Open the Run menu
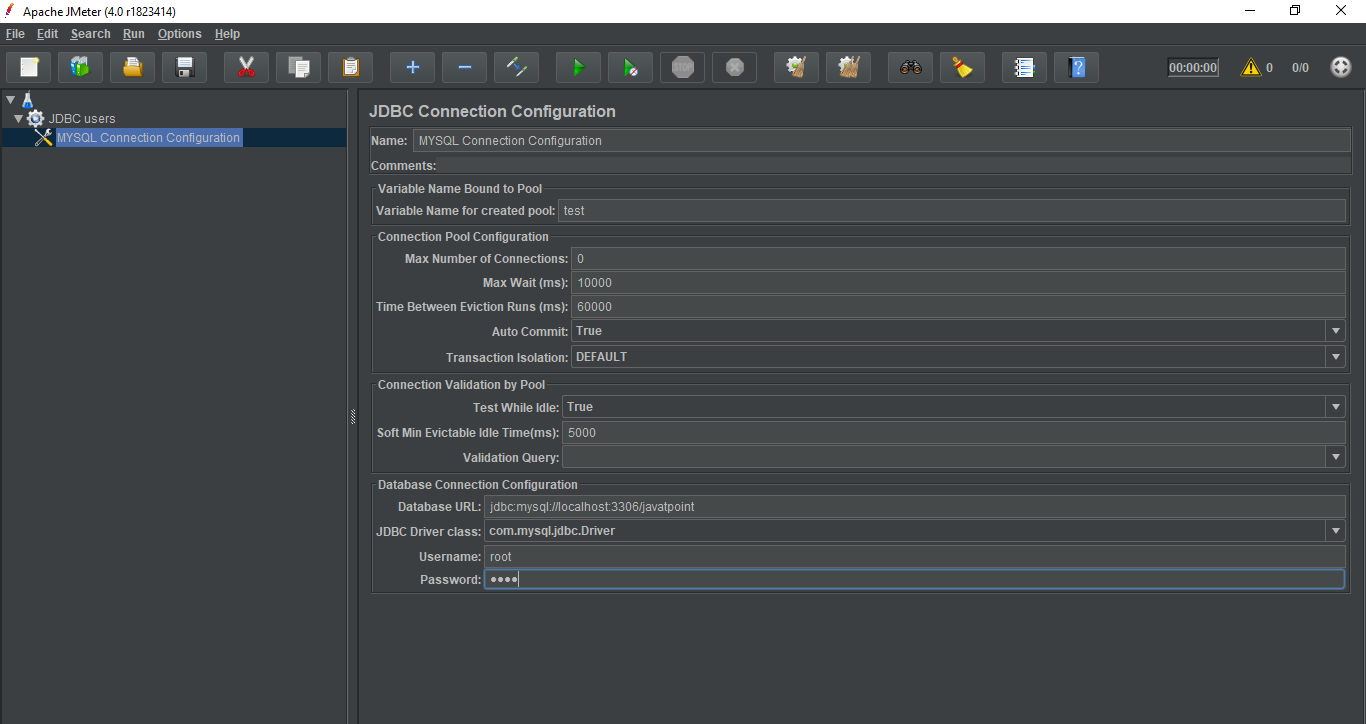The image size is (1366, 724). (134, 34)
